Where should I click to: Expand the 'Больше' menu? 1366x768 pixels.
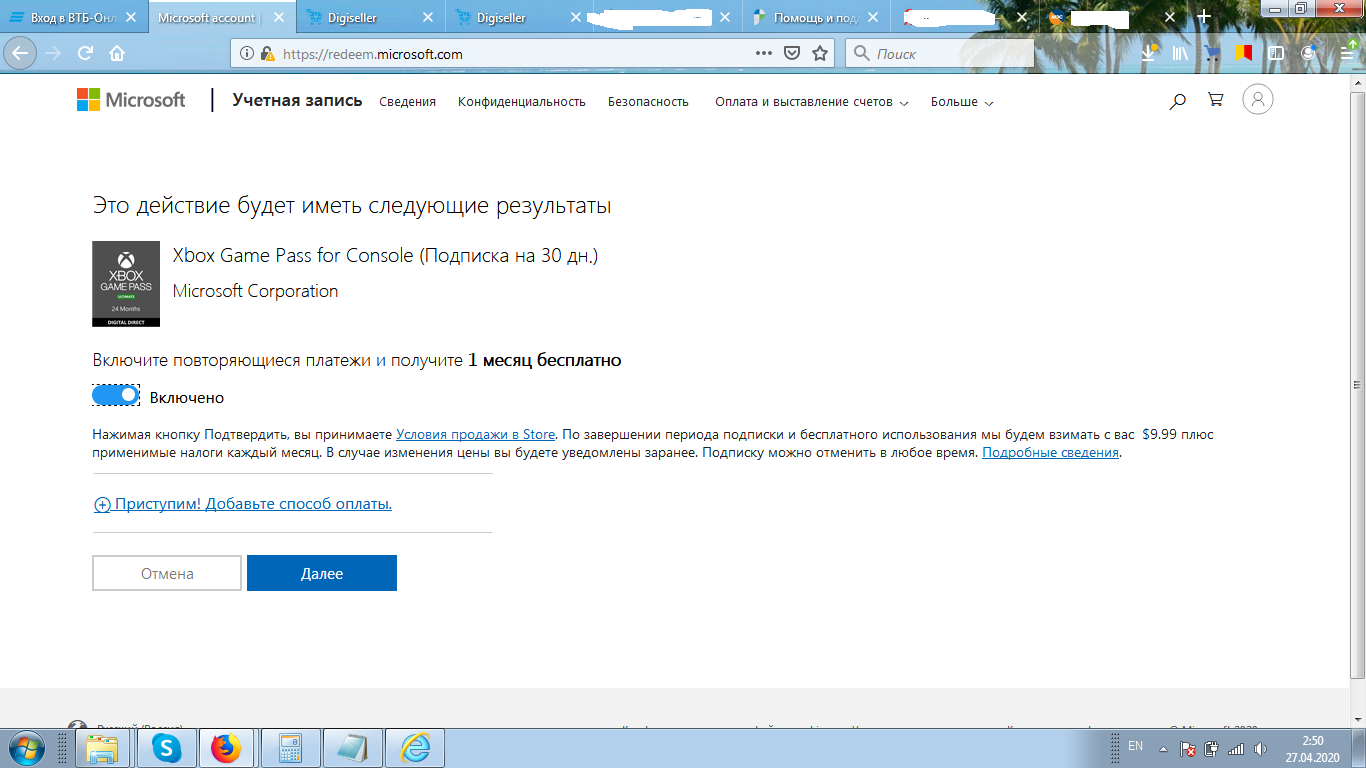[x=962, y=102]
